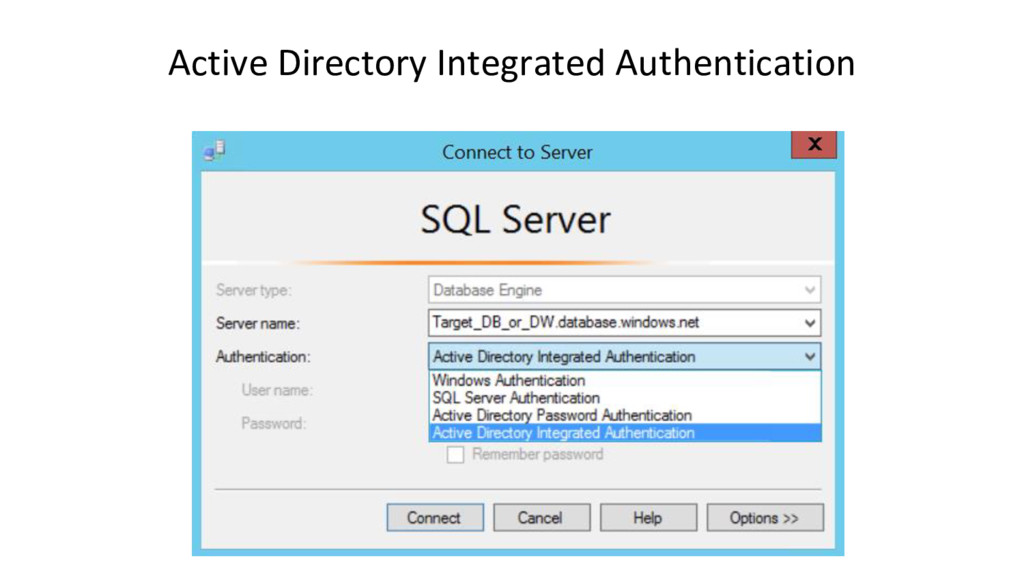Click the Connect button
The width and height of the screenshot is (1024, 576).
(x=435, y=517)
